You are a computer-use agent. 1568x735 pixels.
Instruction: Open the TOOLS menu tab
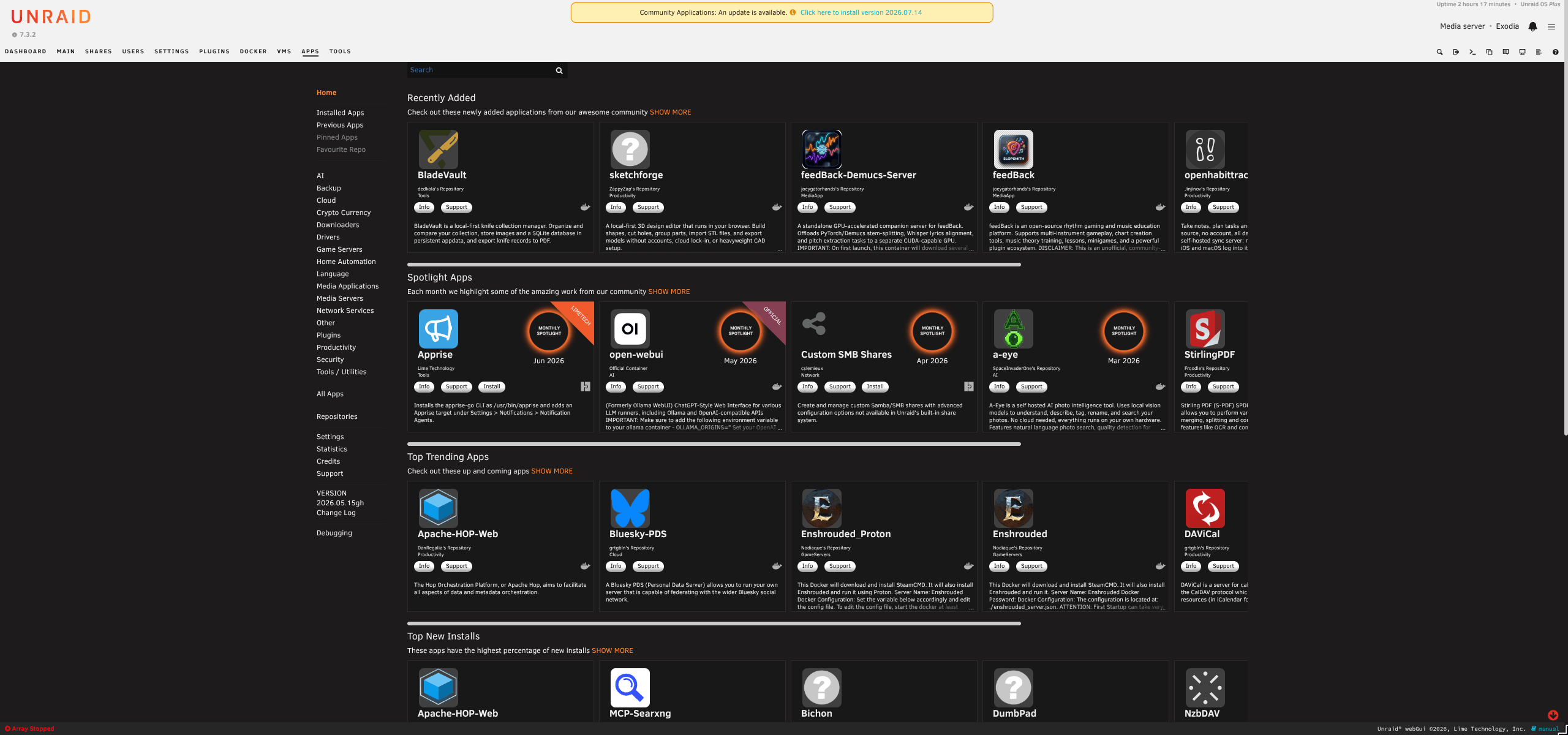340,51
